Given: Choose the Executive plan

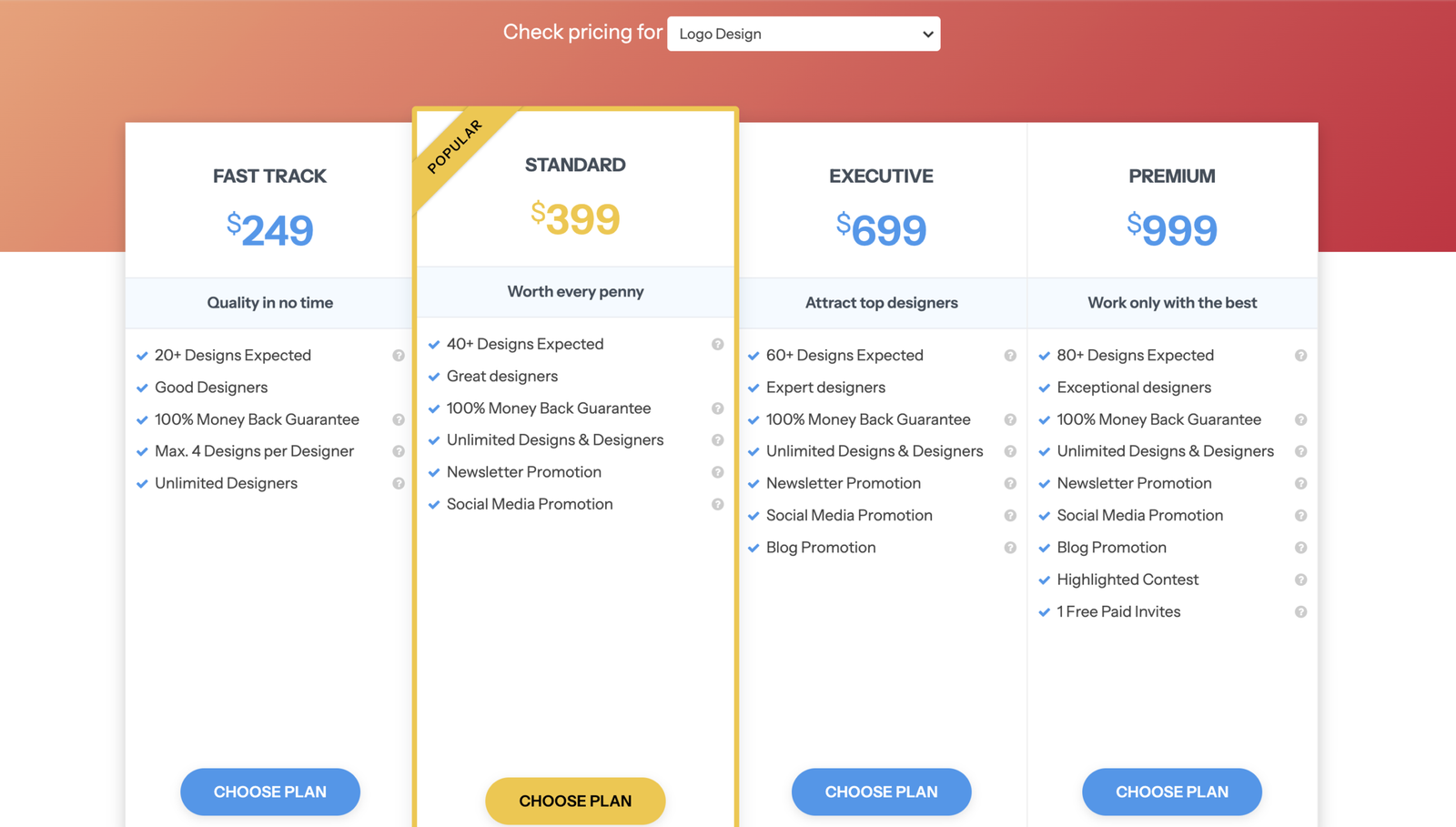Looking at the screenshot, I should click(x=881, y=792).
